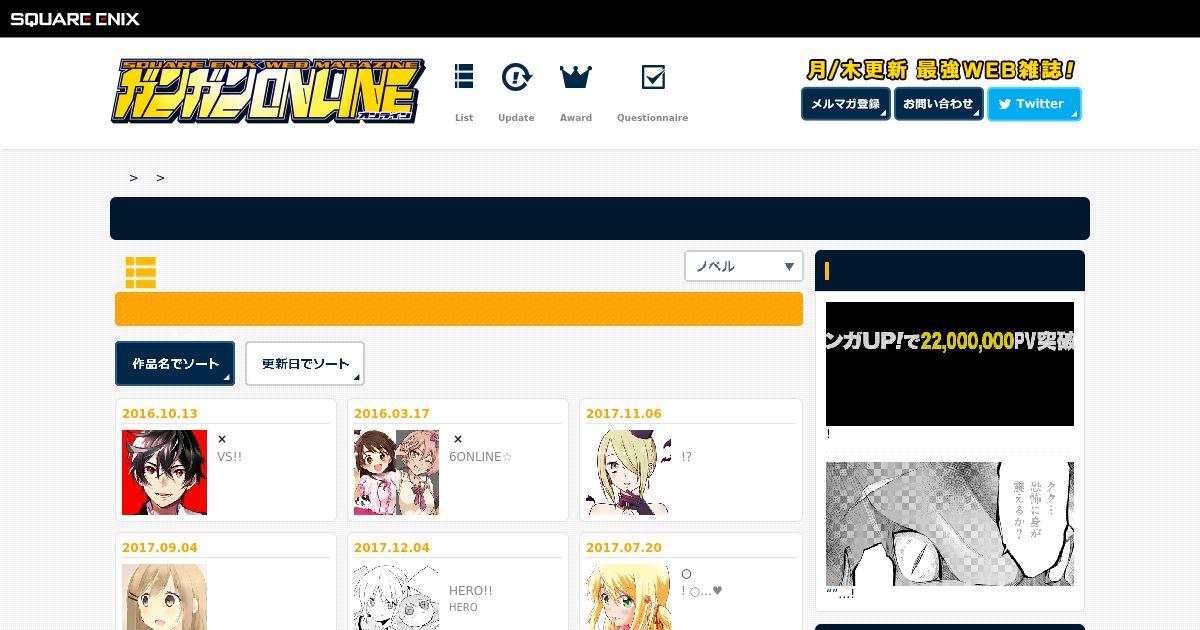The height and width of the screenshot is (630, 1200).
Task: Click the yellow list grid icon
Action: pos(141,272)
